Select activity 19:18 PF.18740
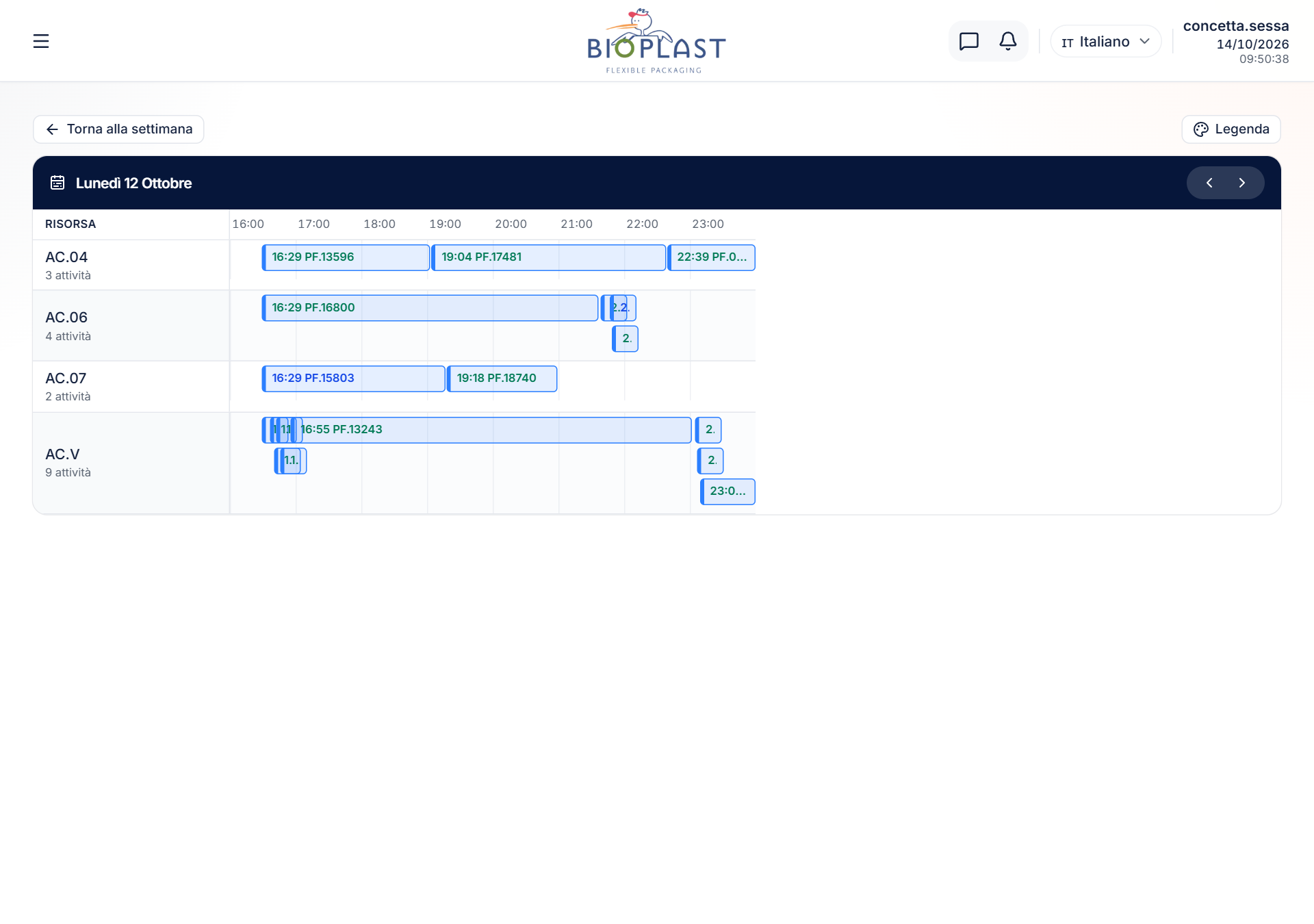The width and height of the screenshot is (1314, 924). pyautogui.click(x=502, y=378)
